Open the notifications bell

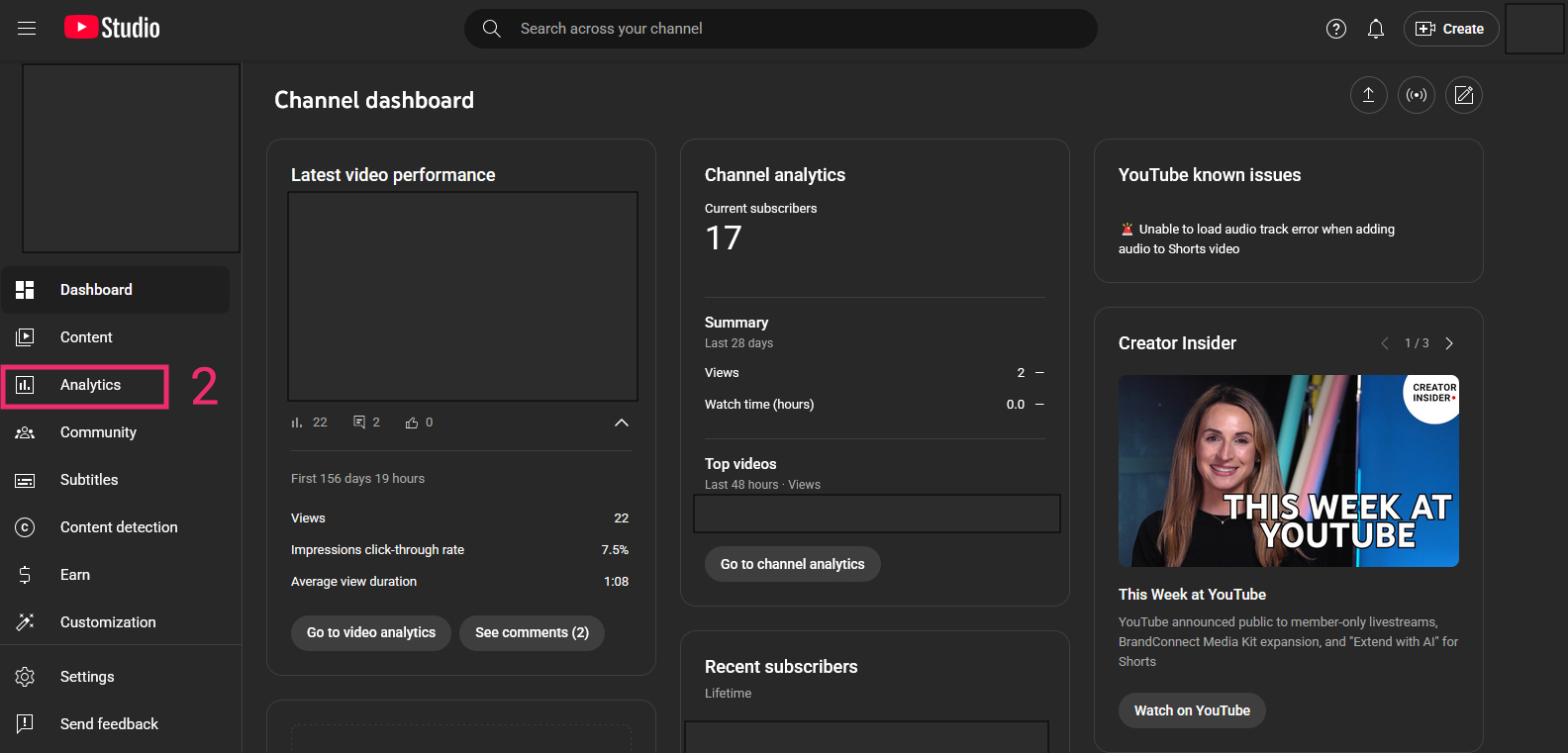[x=1375, y=29]
